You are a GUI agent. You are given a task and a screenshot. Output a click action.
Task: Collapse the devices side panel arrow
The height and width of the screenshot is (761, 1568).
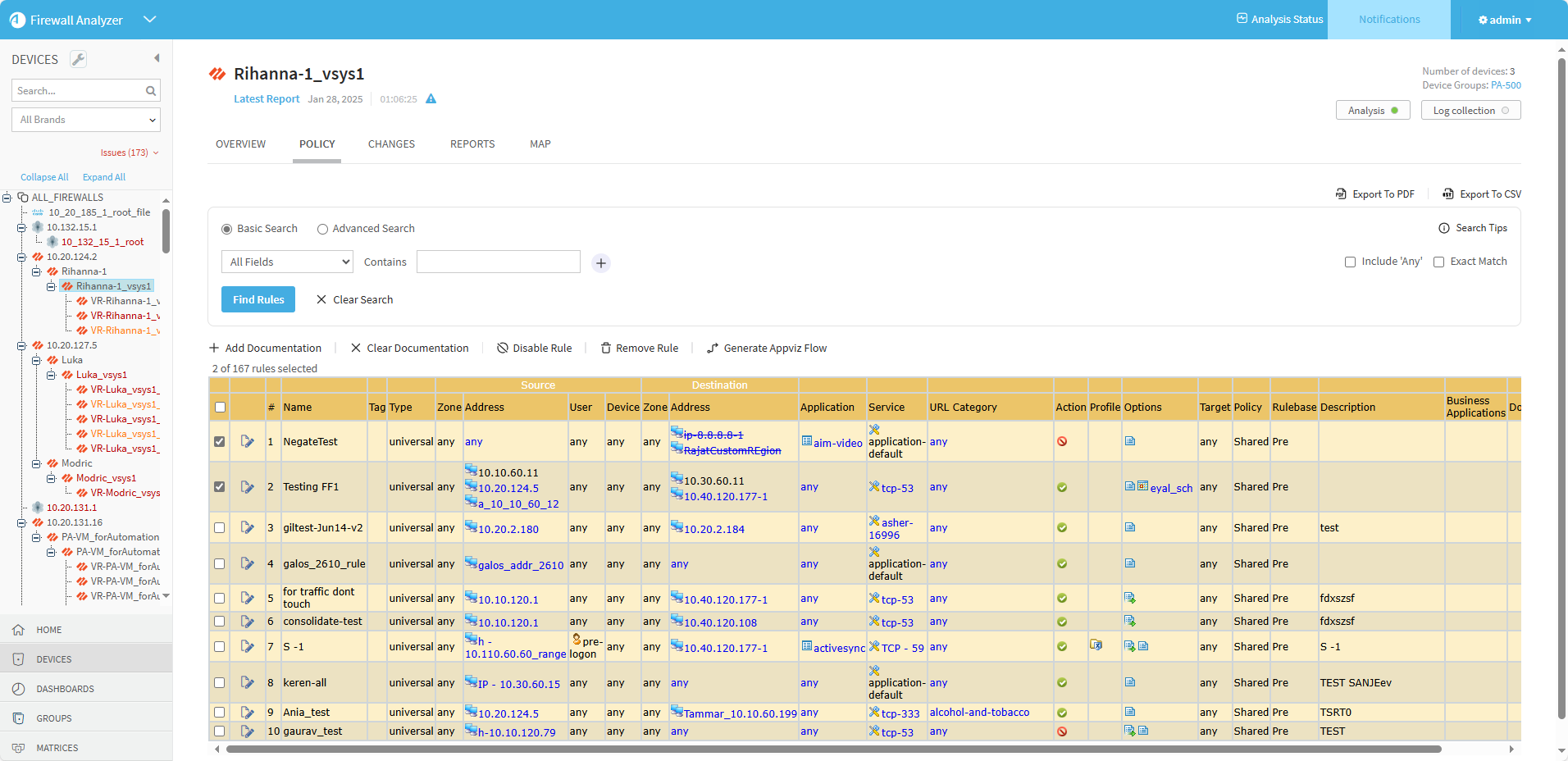coord(157,58)
